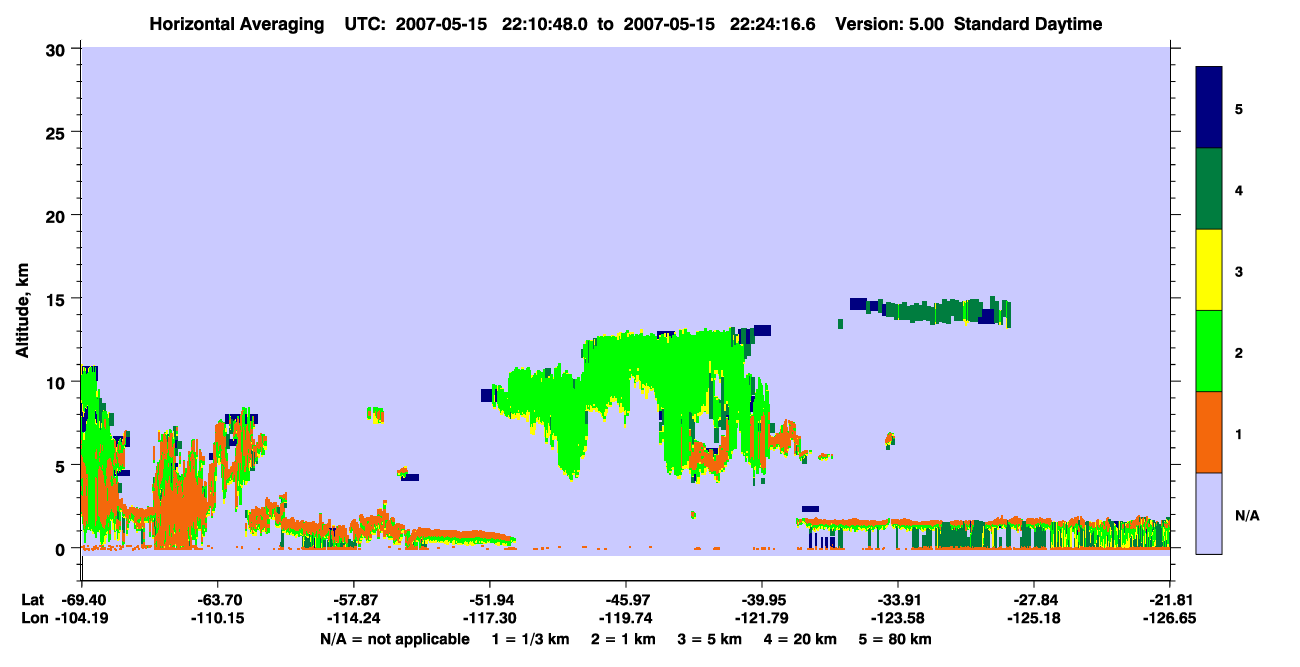
Task: Click latitude value -63.70
Action: (218, 600)
